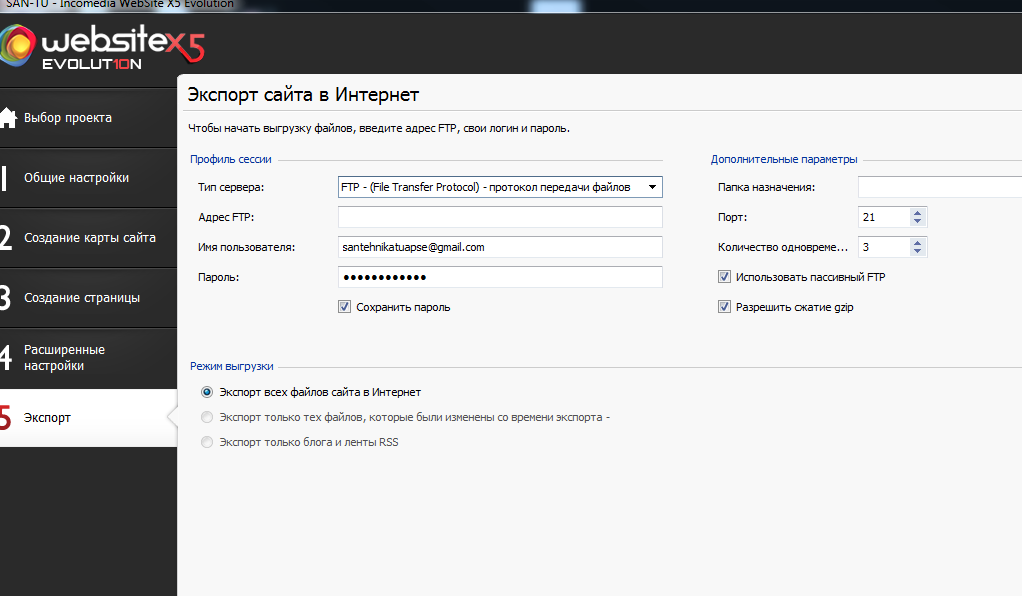This screenshot has width=1022, height=596.
Task: Click the Профиль сессии heading
Action: (x=231, y=159)
